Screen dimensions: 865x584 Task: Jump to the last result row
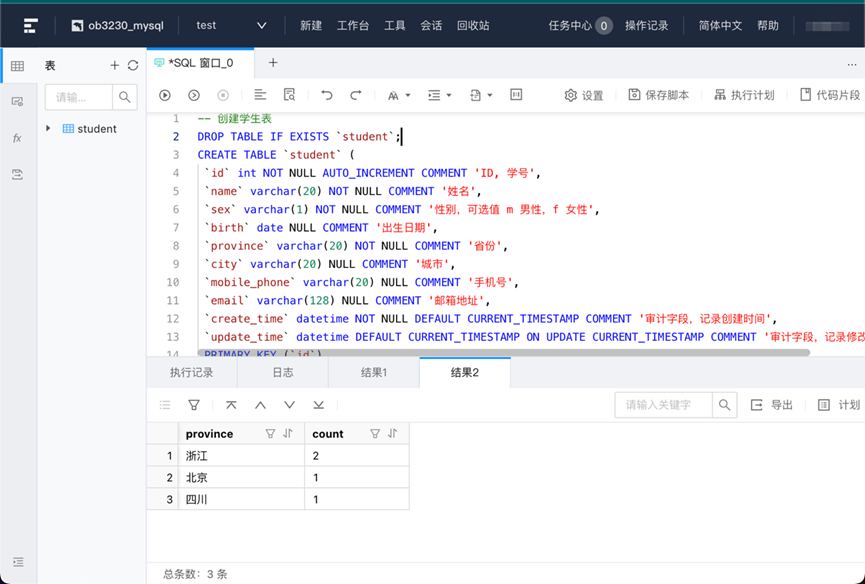(318, 405)
